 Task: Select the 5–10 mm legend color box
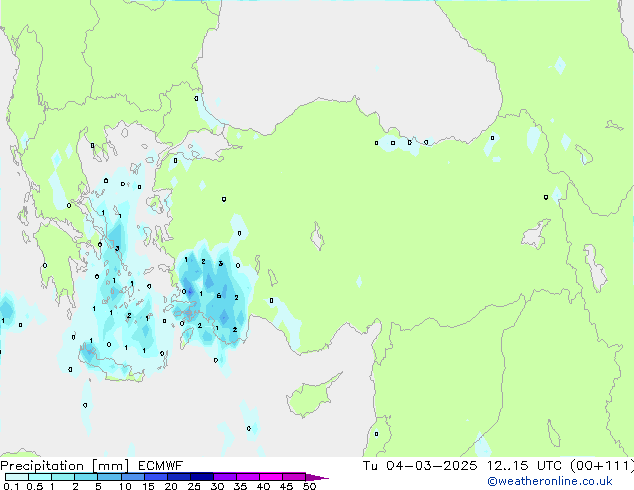109,477
